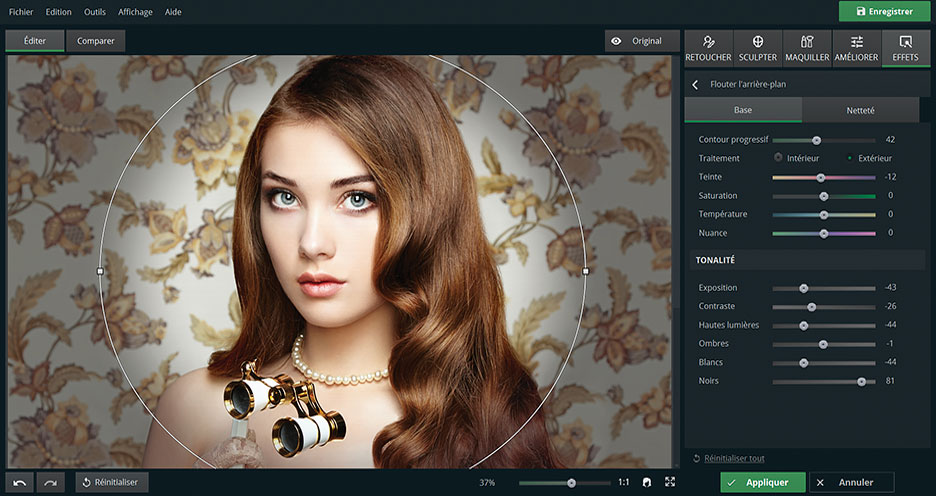Go back from Flouter l'arrière-plan panel
Viewport: 936px width, 496px height.
pos(696,85)
